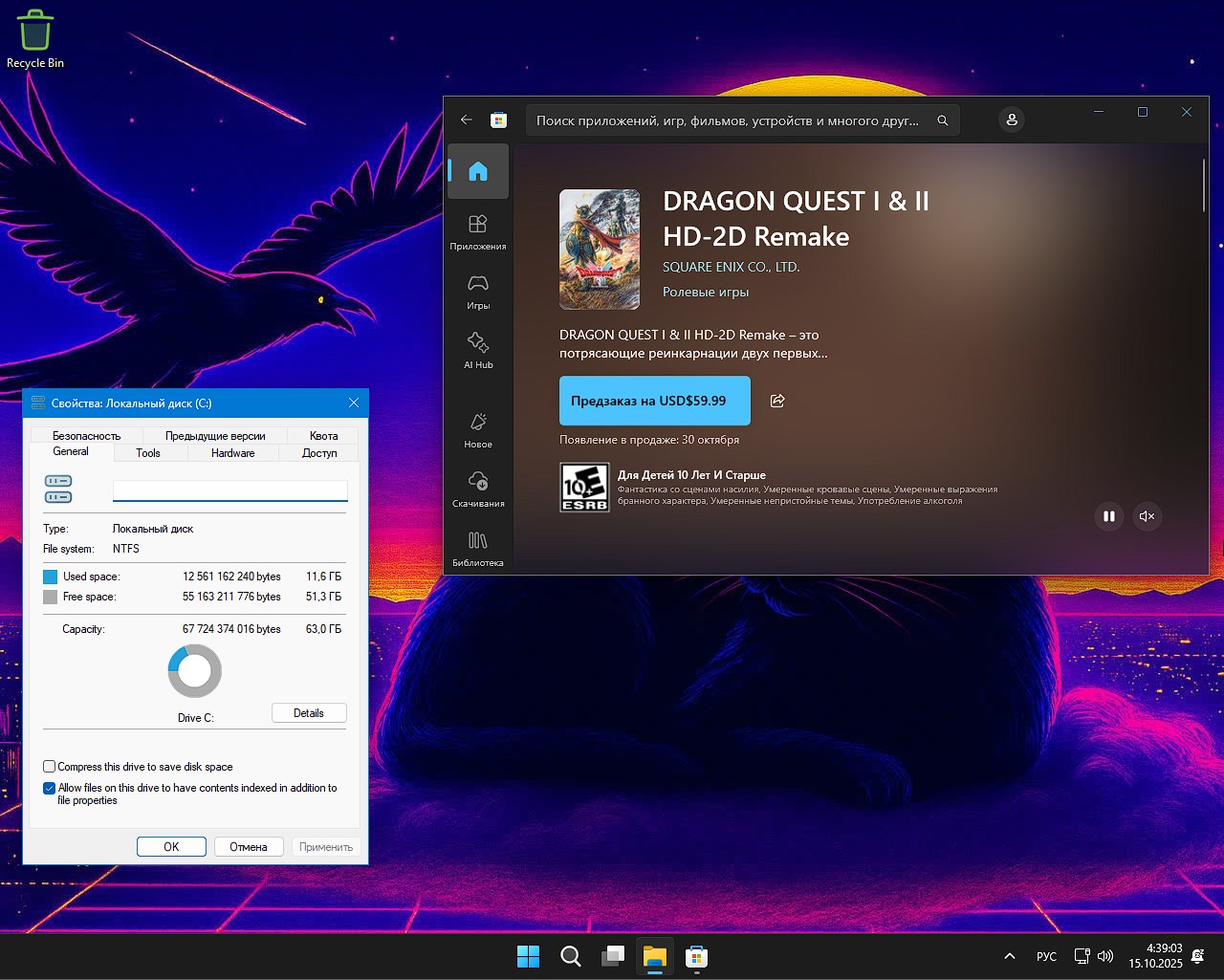Click the share icon next to preorder button

pyautogui.click(x=777, y=401)
